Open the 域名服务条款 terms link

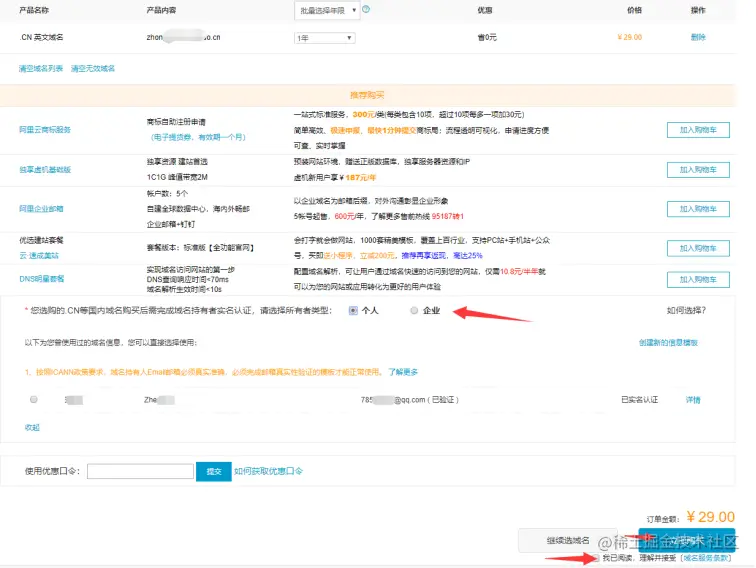(707, 558)
